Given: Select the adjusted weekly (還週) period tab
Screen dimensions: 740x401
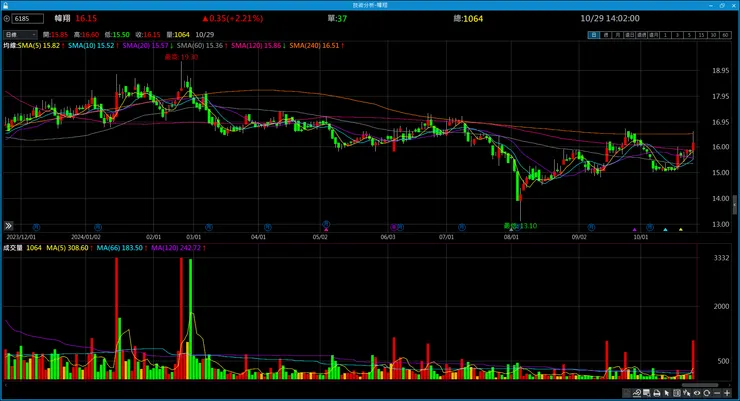Looking at the screenshot, I should click(x=641, y=35).
